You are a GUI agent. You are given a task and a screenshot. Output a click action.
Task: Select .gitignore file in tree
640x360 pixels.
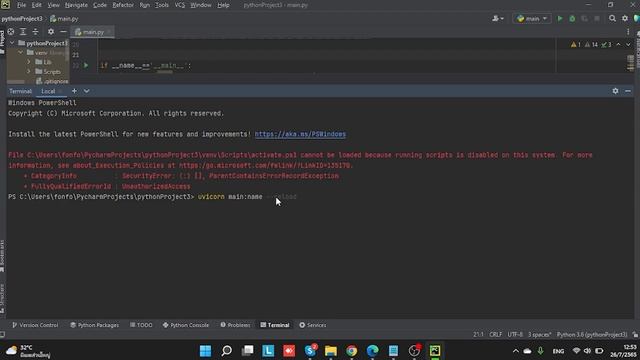53,81
